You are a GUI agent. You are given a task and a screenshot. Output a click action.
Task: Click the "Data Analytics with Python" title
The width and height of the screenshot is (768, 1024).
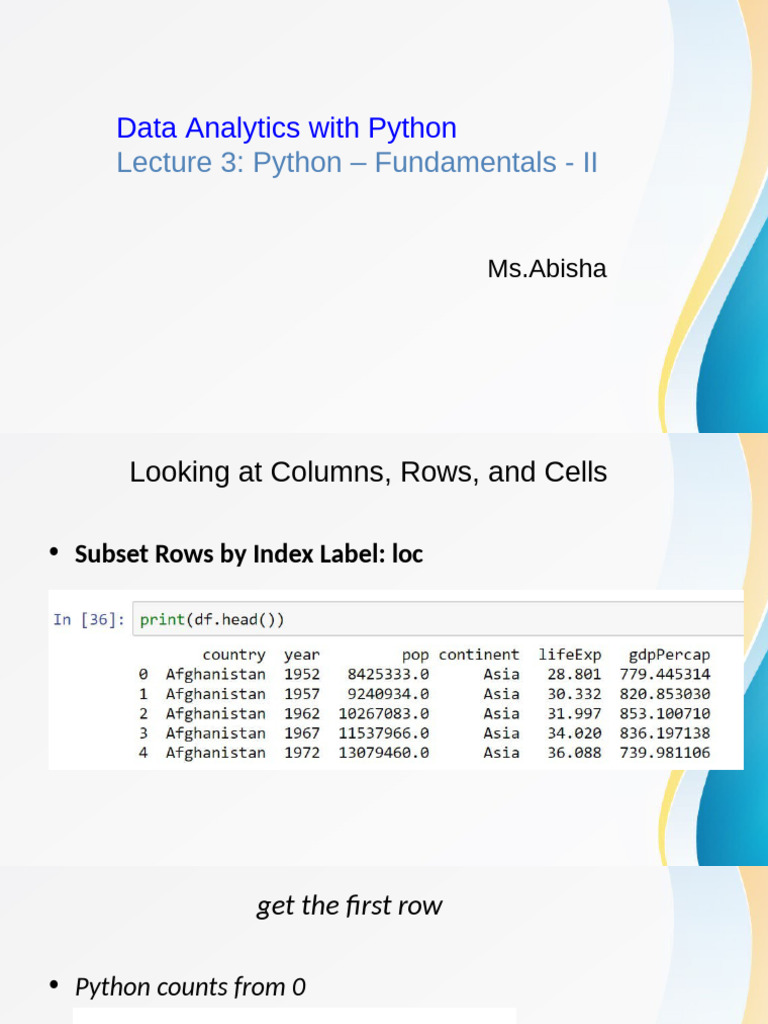(286, 128)
